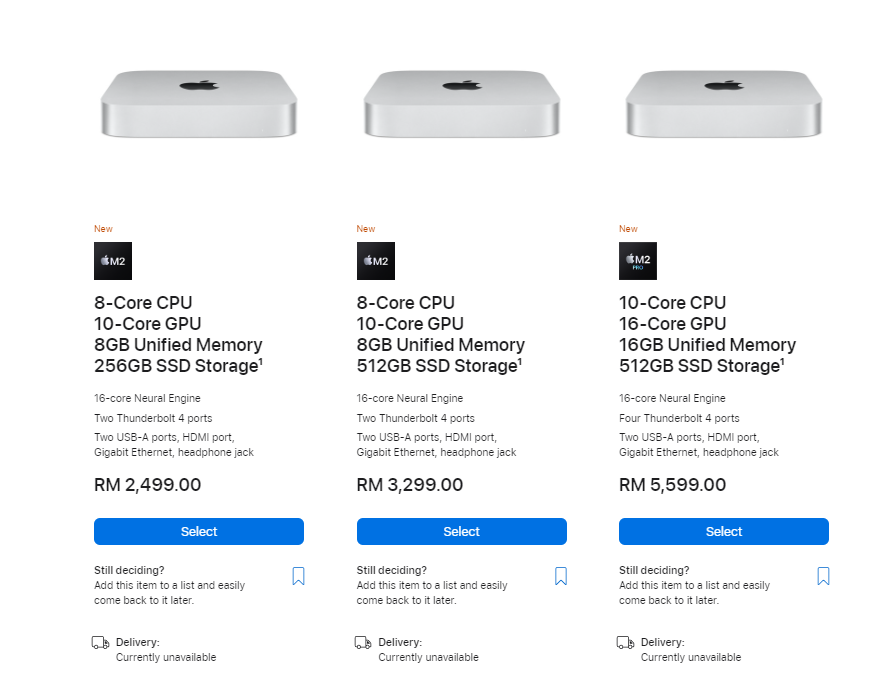This screenshot has height=673, width=877.
Task: Click the first Mac mini product image
Action: [x=199, y=103]
